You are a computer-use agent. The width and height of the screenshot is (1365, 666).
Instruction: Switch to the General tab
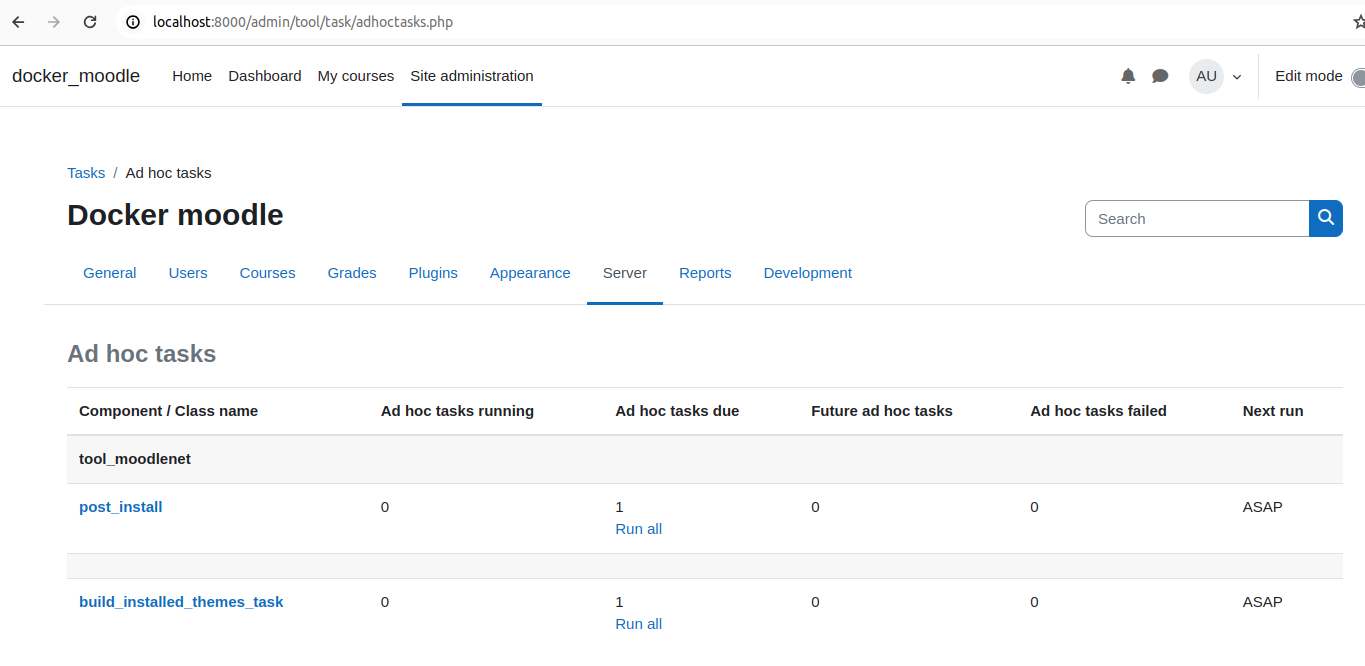click(110, 273)
